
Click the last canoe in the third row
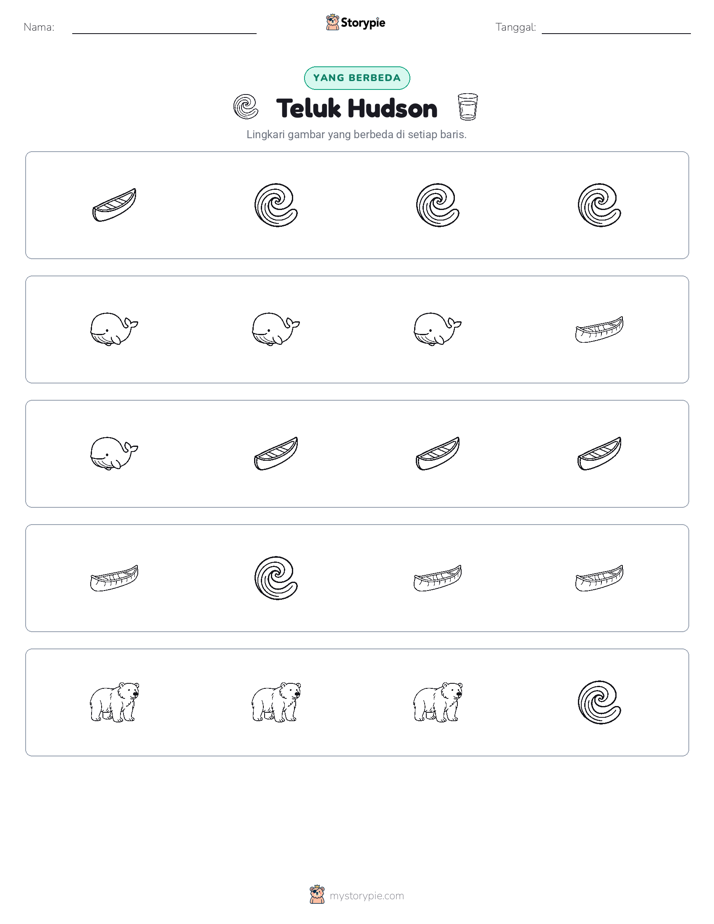tap(599, 453)
